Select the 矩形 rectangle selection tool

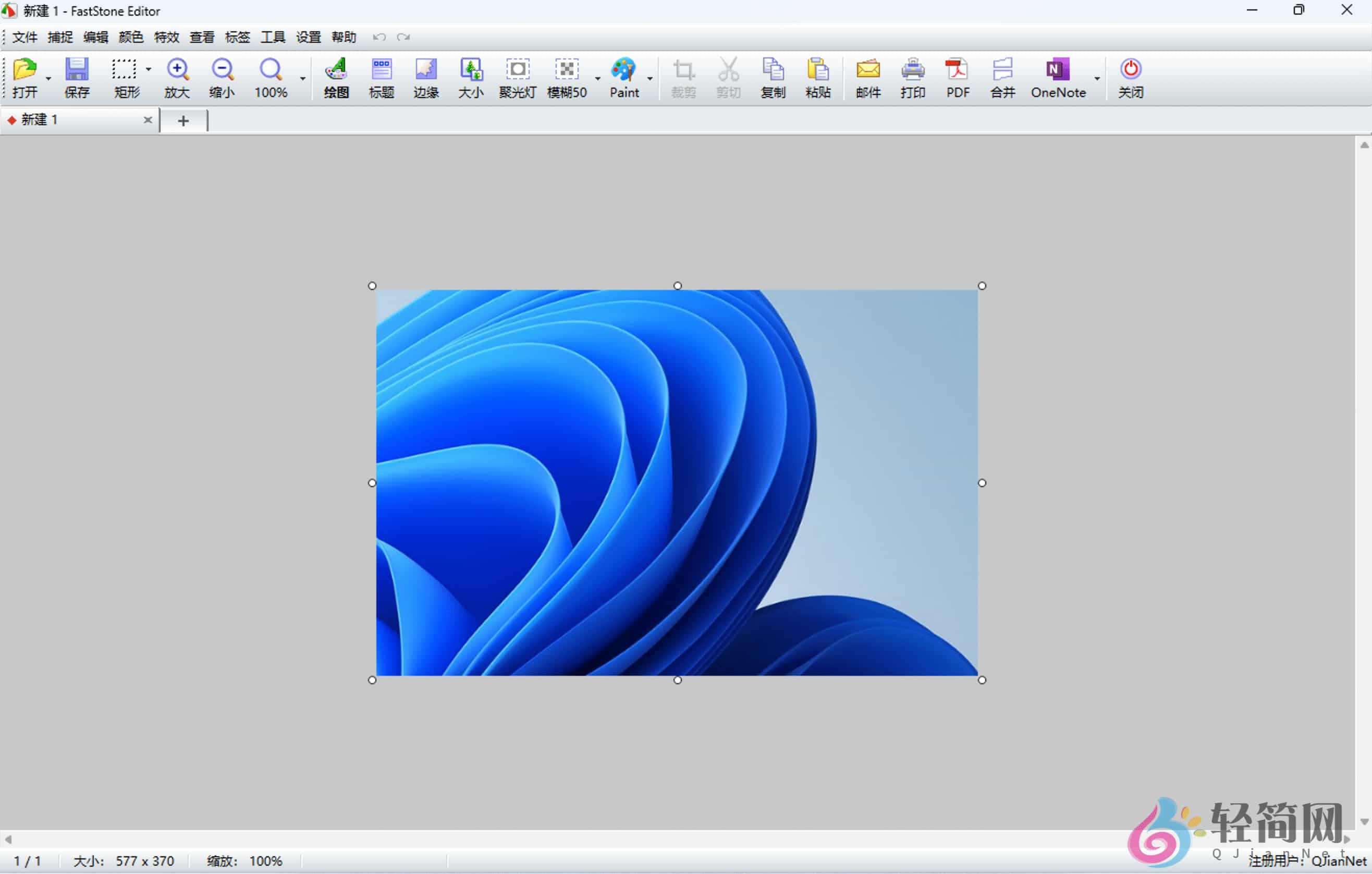pos(124,69)
